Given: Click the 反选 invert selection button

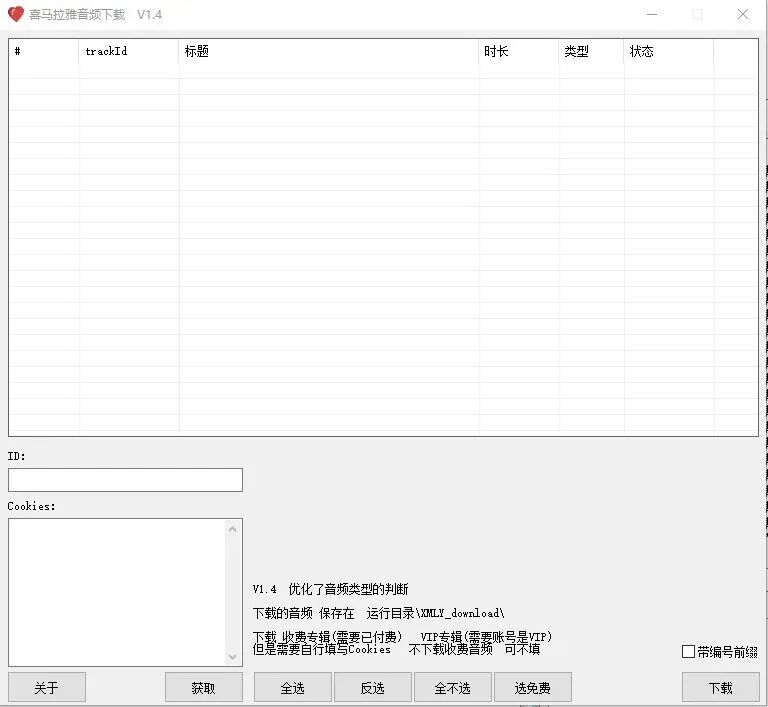Looking at the screenshot, I should [373, 687].
